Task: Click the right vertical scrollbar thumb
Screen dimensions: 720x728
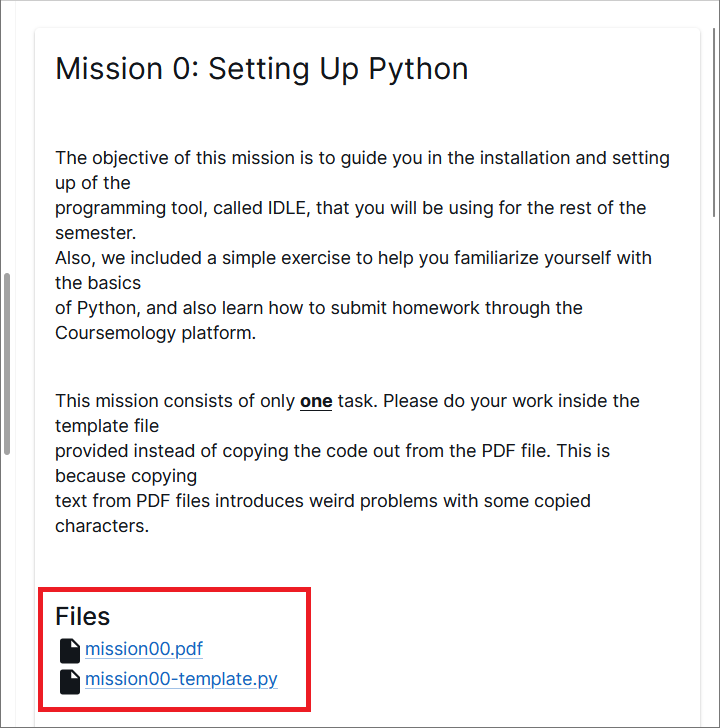Action: [x=714, y=110]
